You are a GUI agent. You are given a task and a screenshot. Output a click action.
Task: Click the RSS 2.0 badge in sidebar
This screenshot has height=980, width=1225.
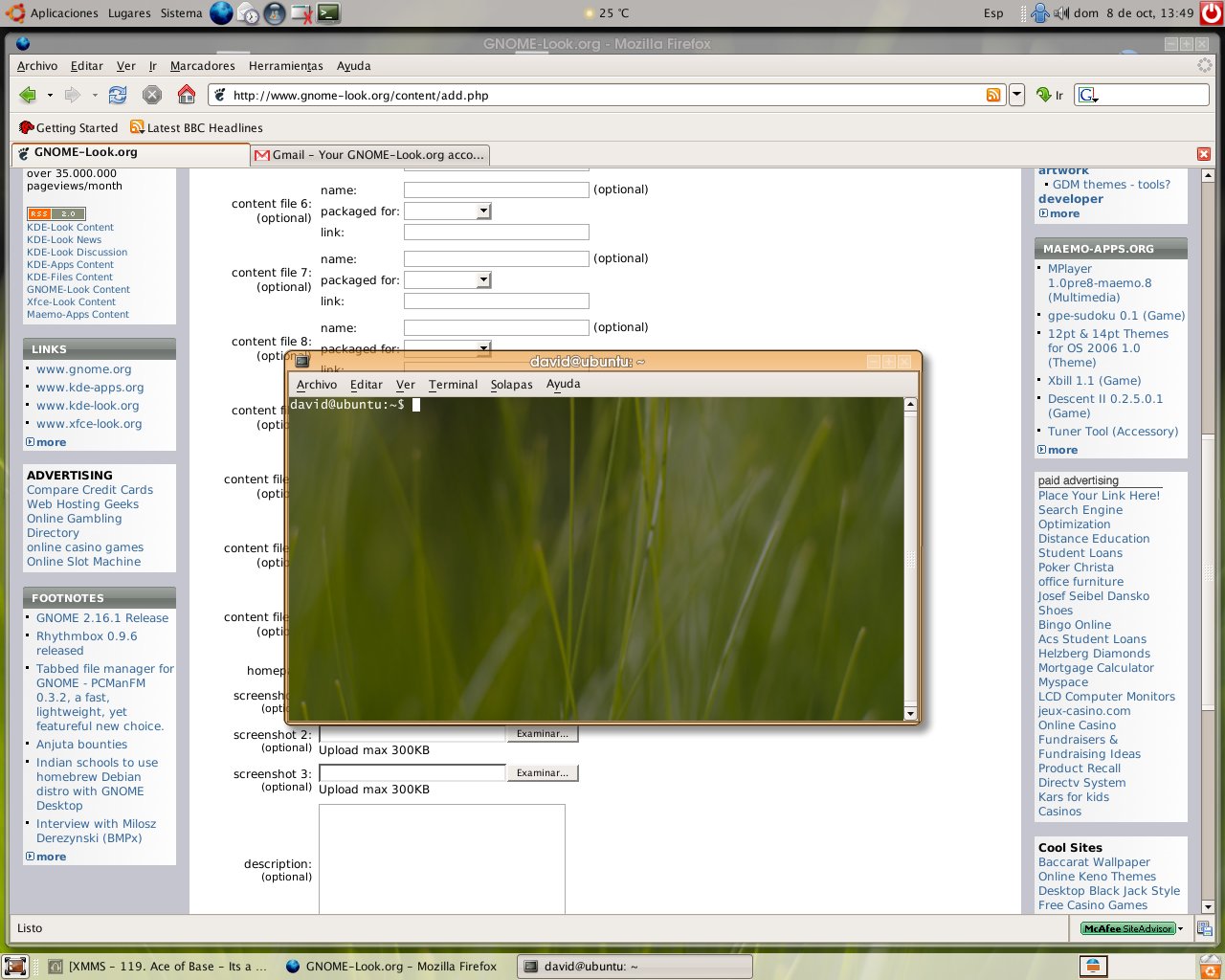[56, 213]
